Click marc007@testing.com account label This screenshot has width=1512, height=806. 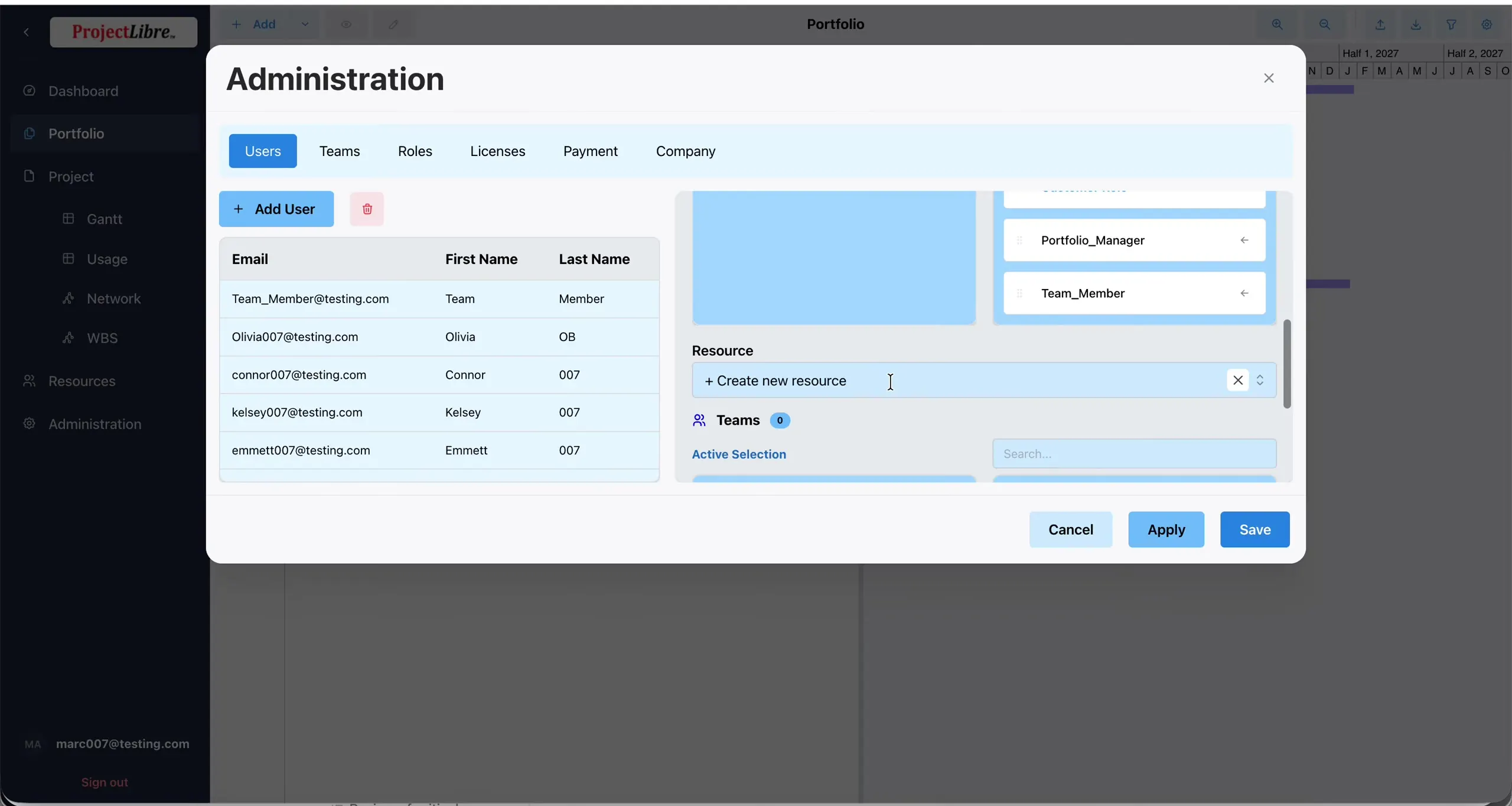coord(123,744)
